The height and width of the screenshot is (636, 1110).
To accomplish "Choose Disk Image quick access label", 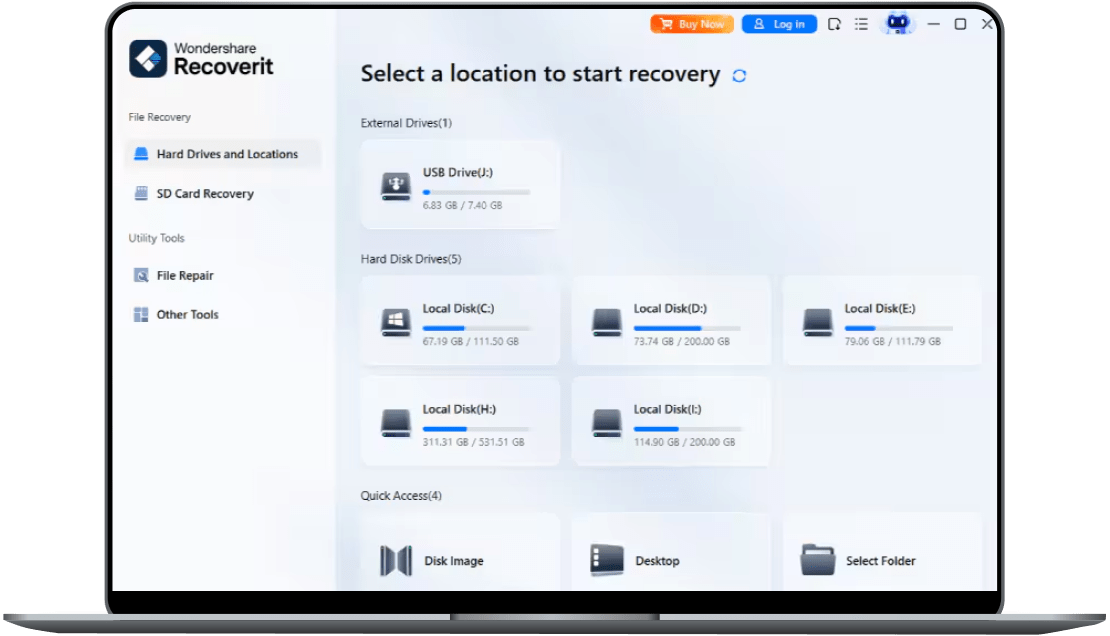I will [454, 561].
